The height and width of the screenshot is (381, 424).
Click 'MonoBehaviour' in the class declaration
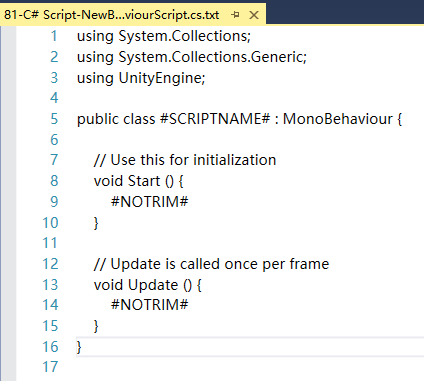(338, 119)
